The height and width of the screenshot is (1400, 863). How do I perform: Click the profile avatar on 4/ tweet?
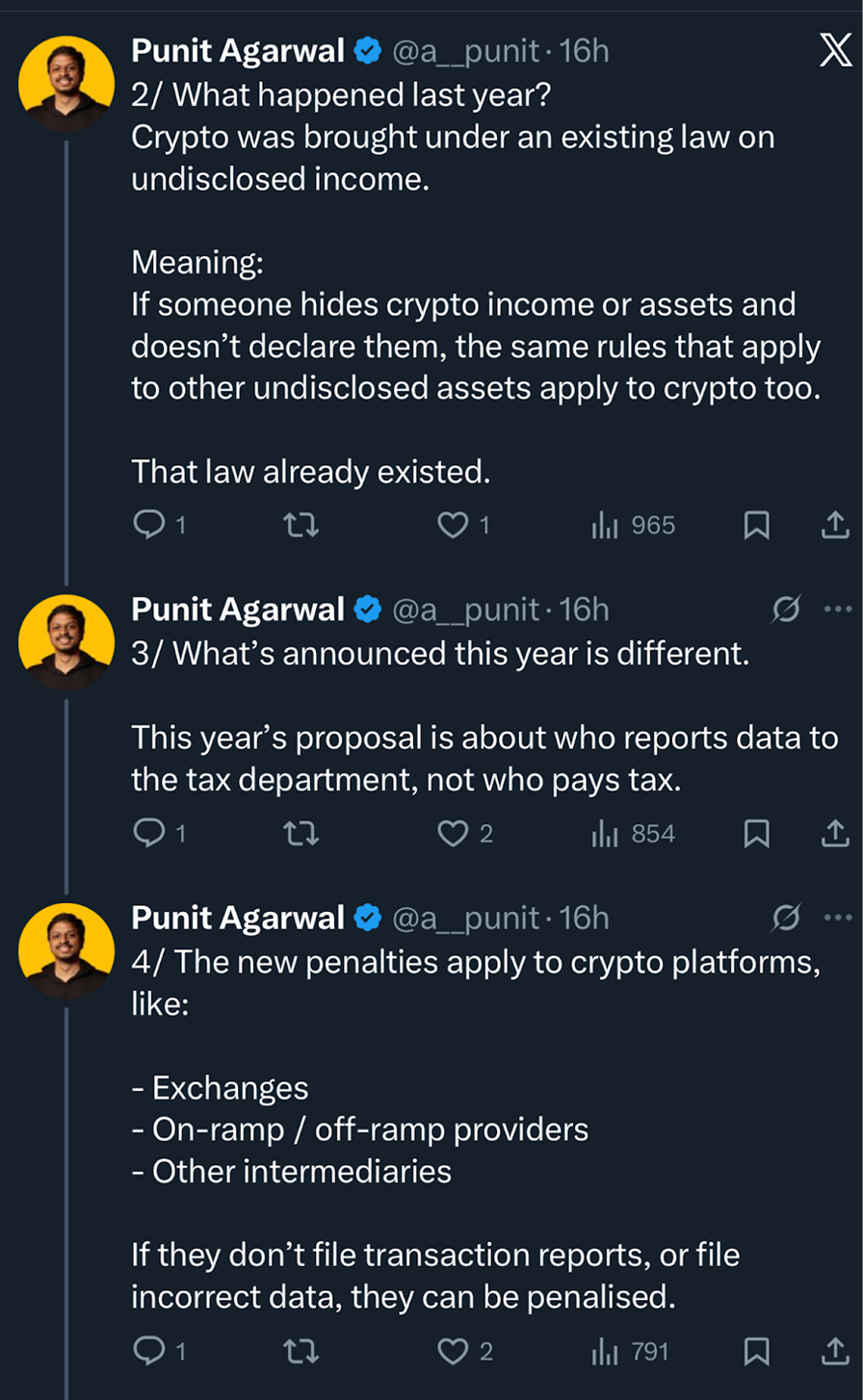coord(66,950)
